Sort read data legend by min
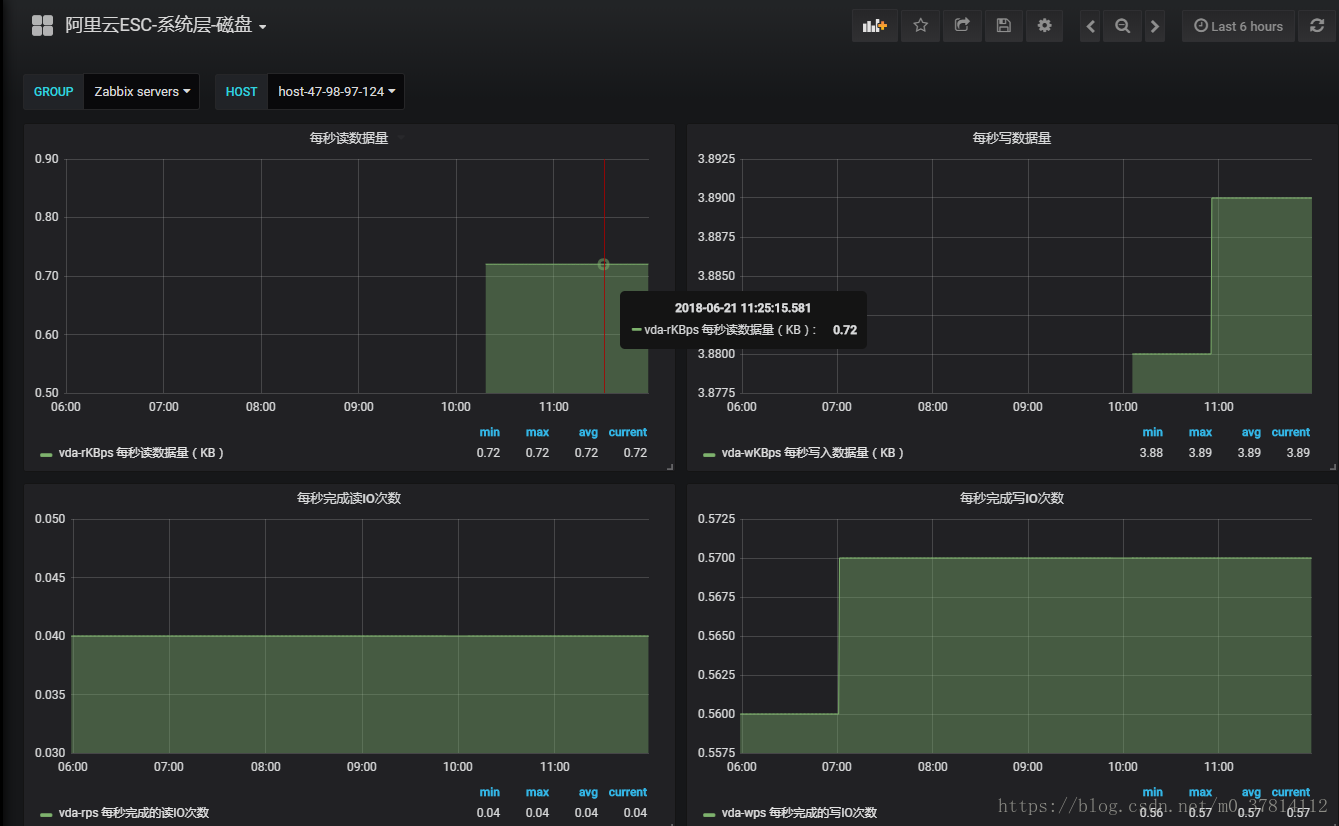The width and height of the screenshot is (1339, 826). (x=489, y=432)
